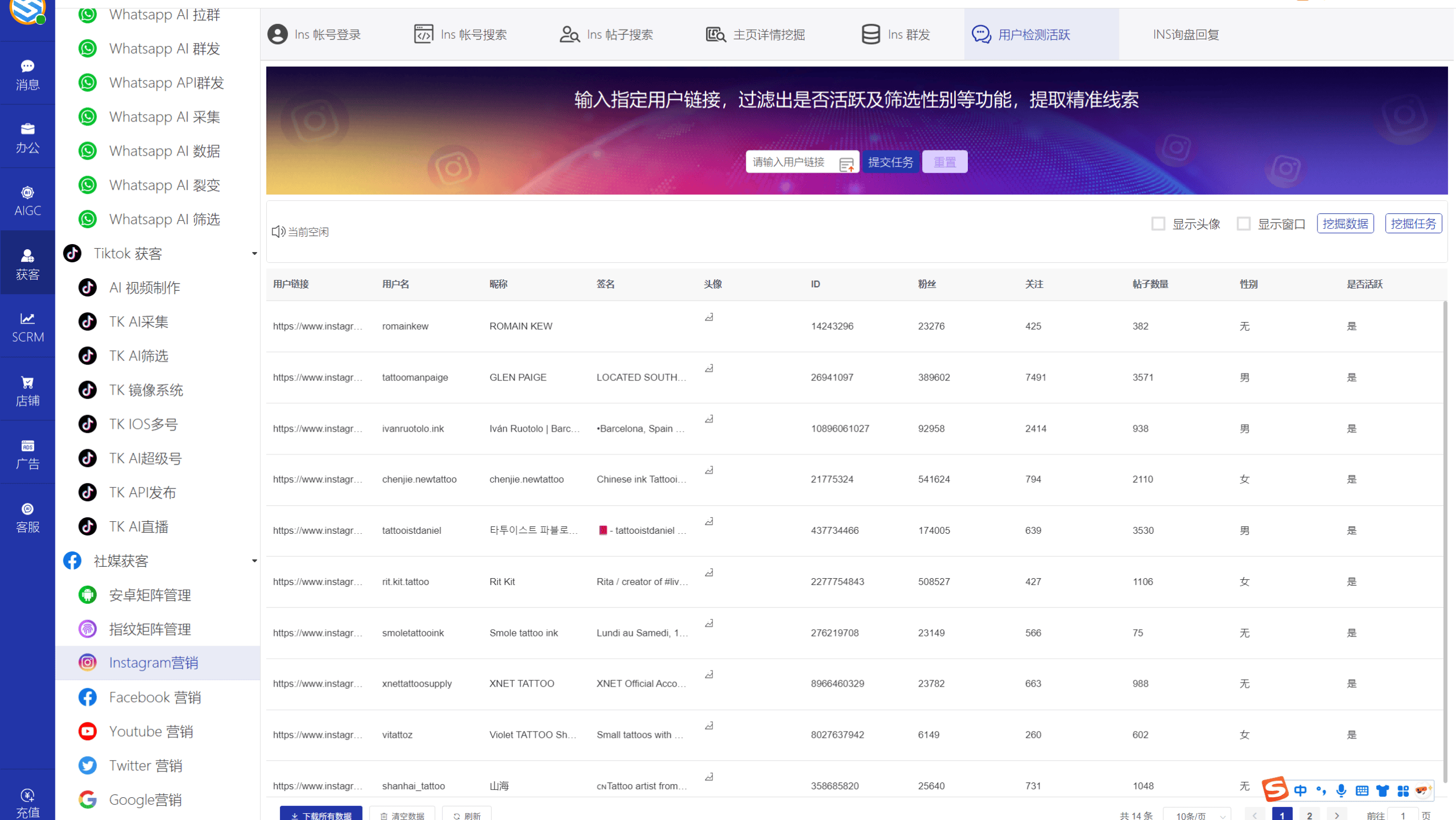Screen dimensions: 1456x820
Task: Open the Ins 帐号登录 tab icon
Action: pos(277,34)
